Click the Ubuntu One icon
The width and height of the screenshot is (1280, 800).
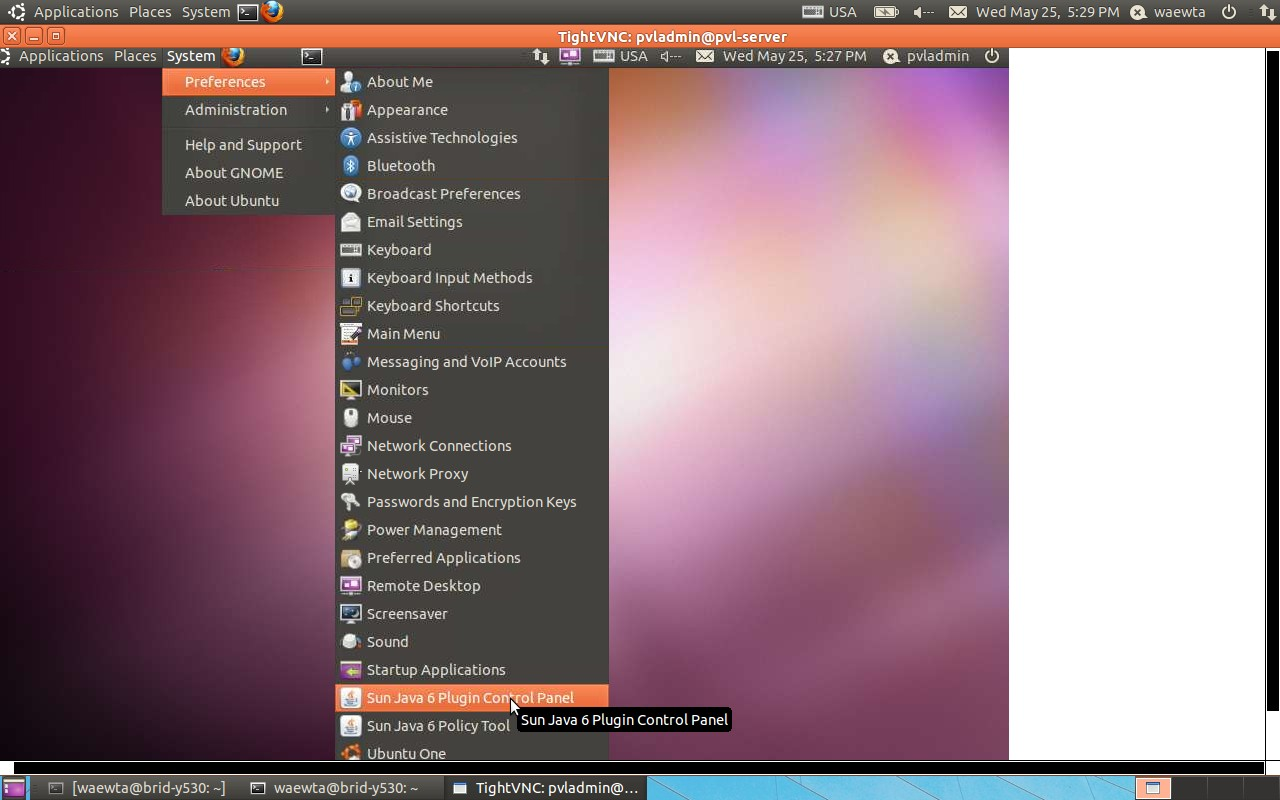(x=350, y=753)
